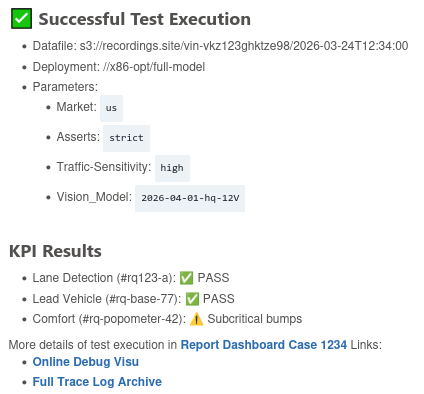Click the Lead Vehicle (#rq-base-77) text

107,299
